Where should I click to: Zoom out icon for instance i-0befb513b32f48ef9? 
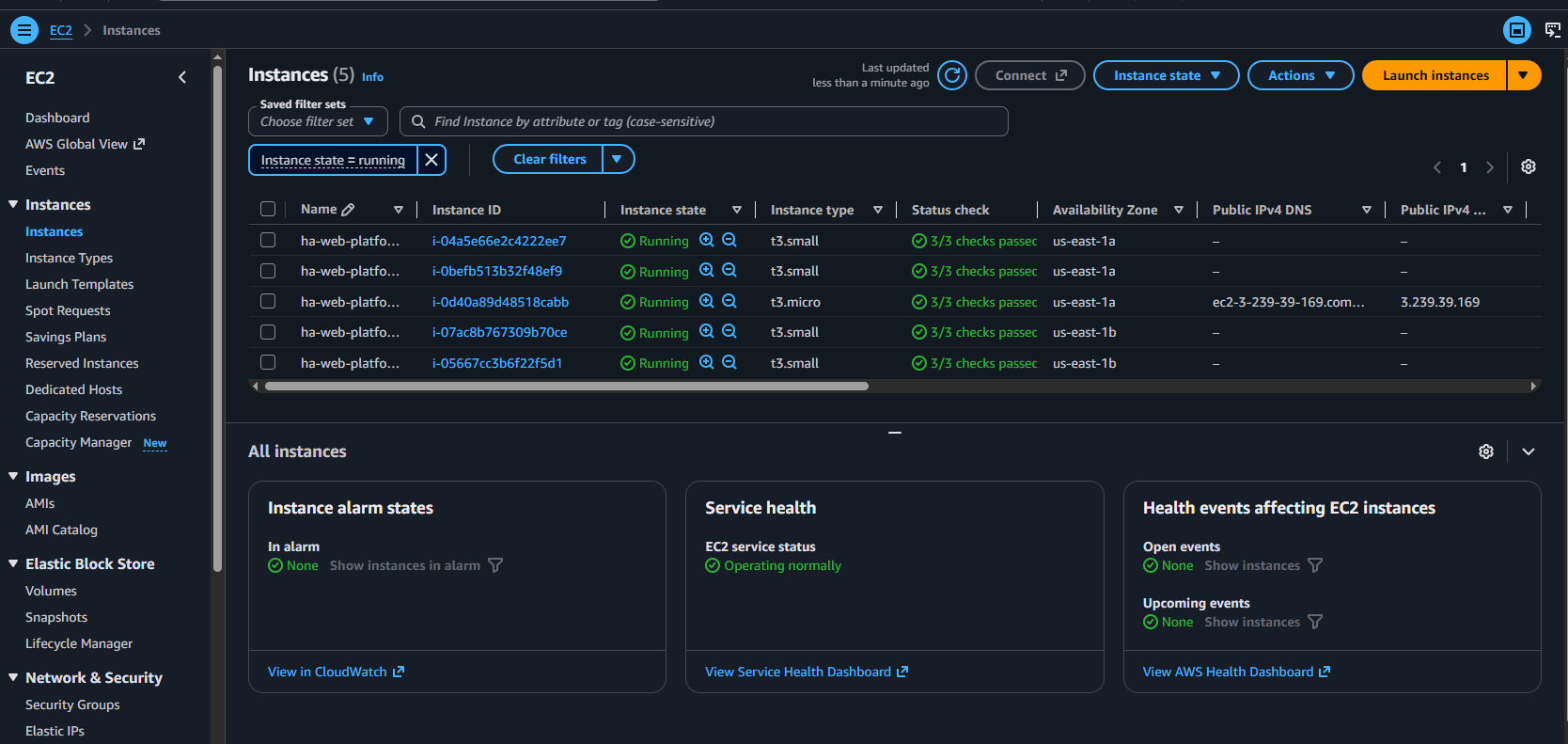(x=729, y=271)
